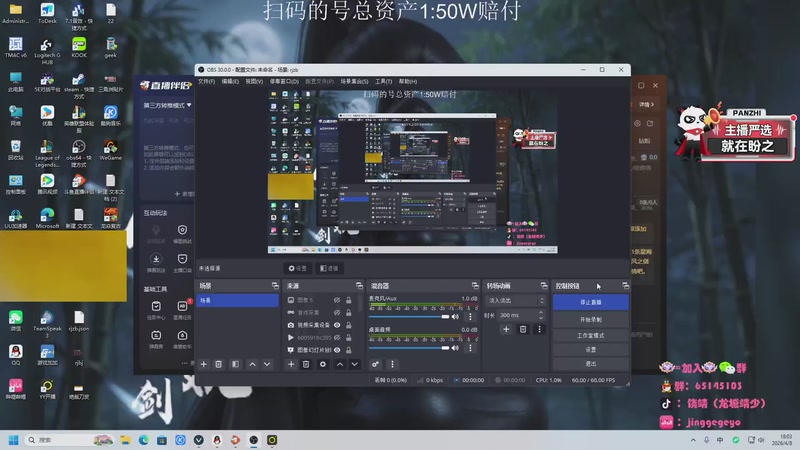Mute the 麦克风/Aux speaker icon
Viewport: 800px width, 450px height.
[x=455, y=317]
